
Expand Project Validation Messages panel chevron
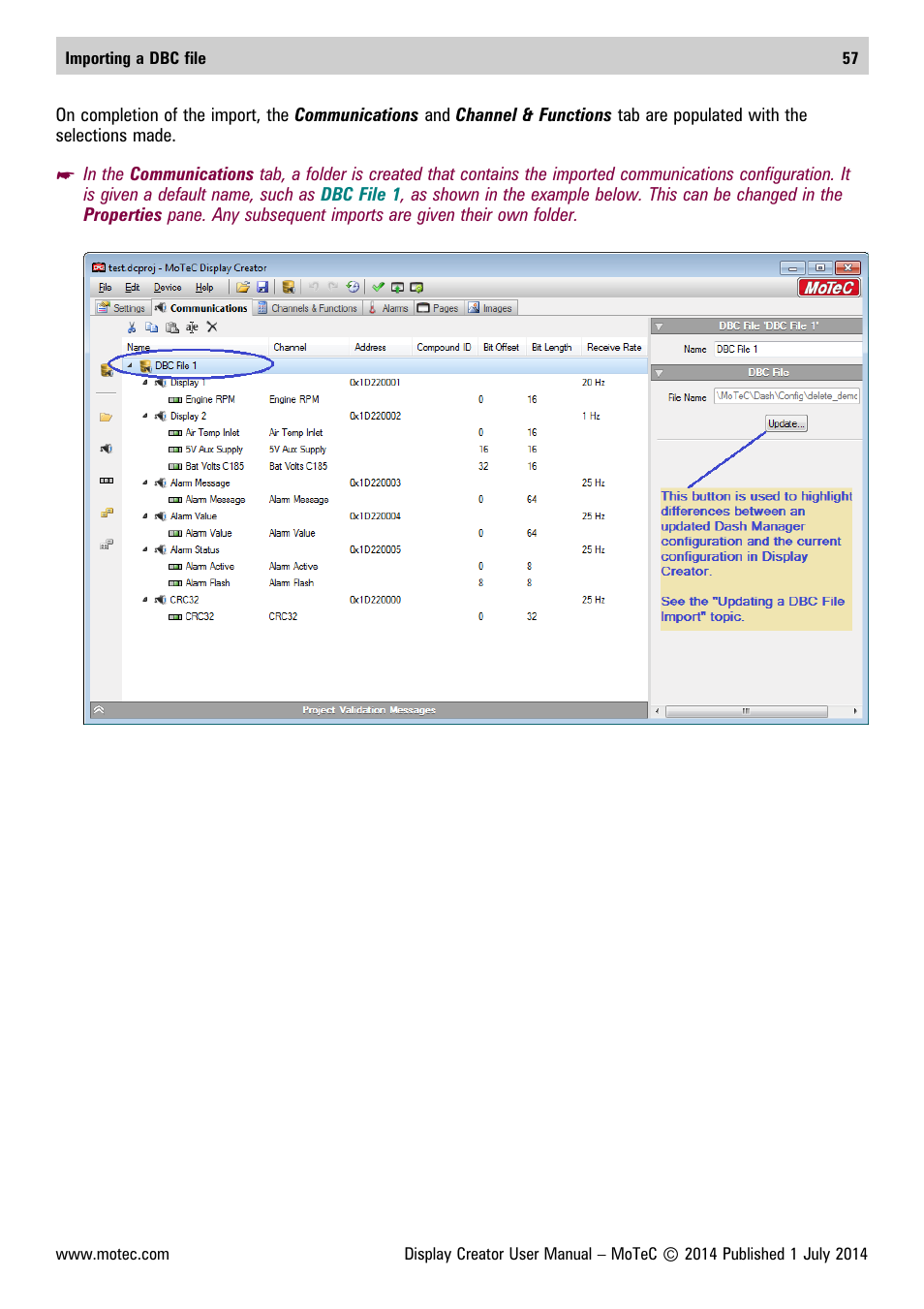[x=99, y=710]
